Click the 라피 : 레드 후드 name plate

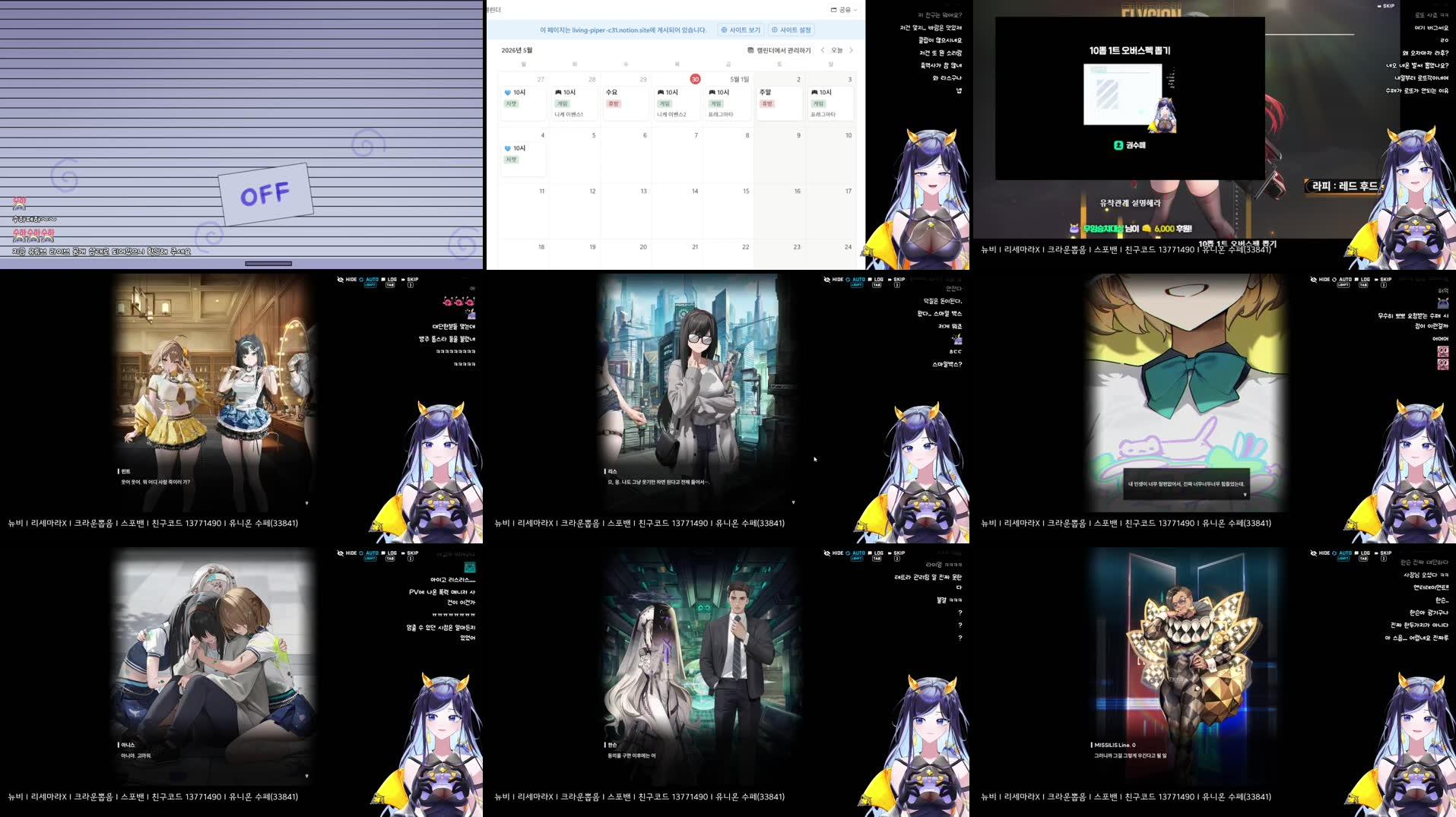tap(1343, 186)
